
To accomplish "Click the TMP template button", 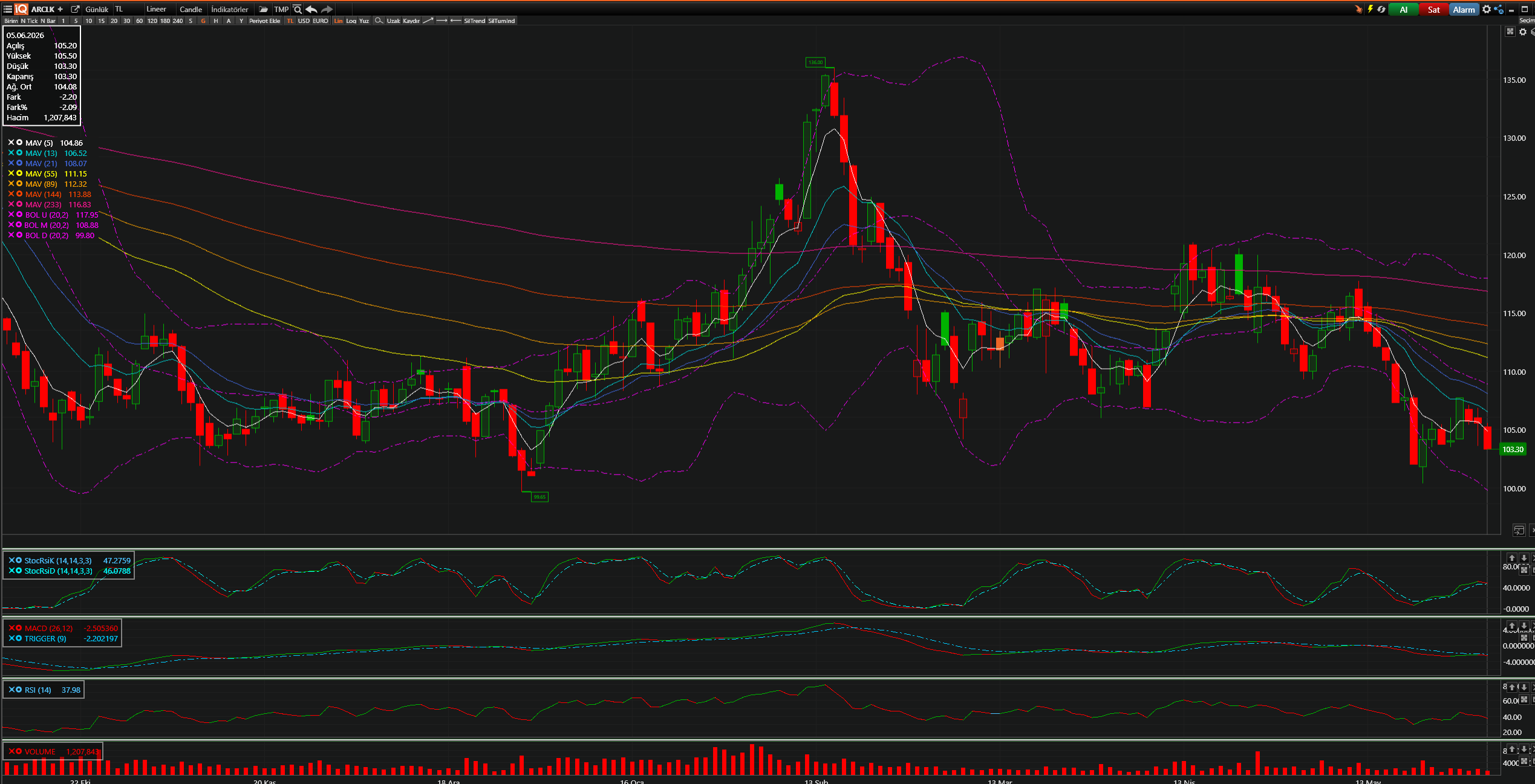I will (281, 9).
